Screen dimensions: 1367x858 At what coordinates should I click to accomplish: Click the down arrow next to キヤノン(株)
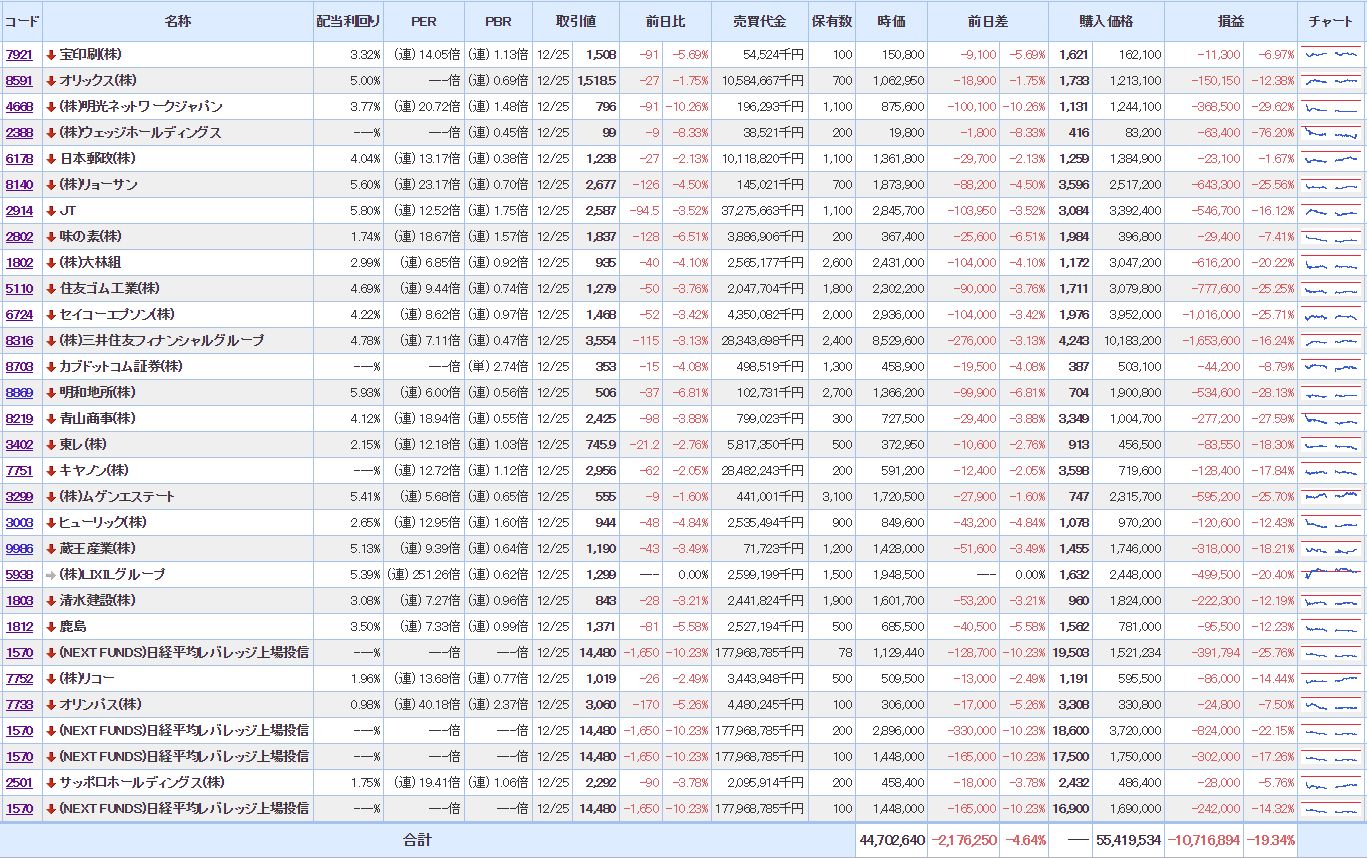pos(51,471)
